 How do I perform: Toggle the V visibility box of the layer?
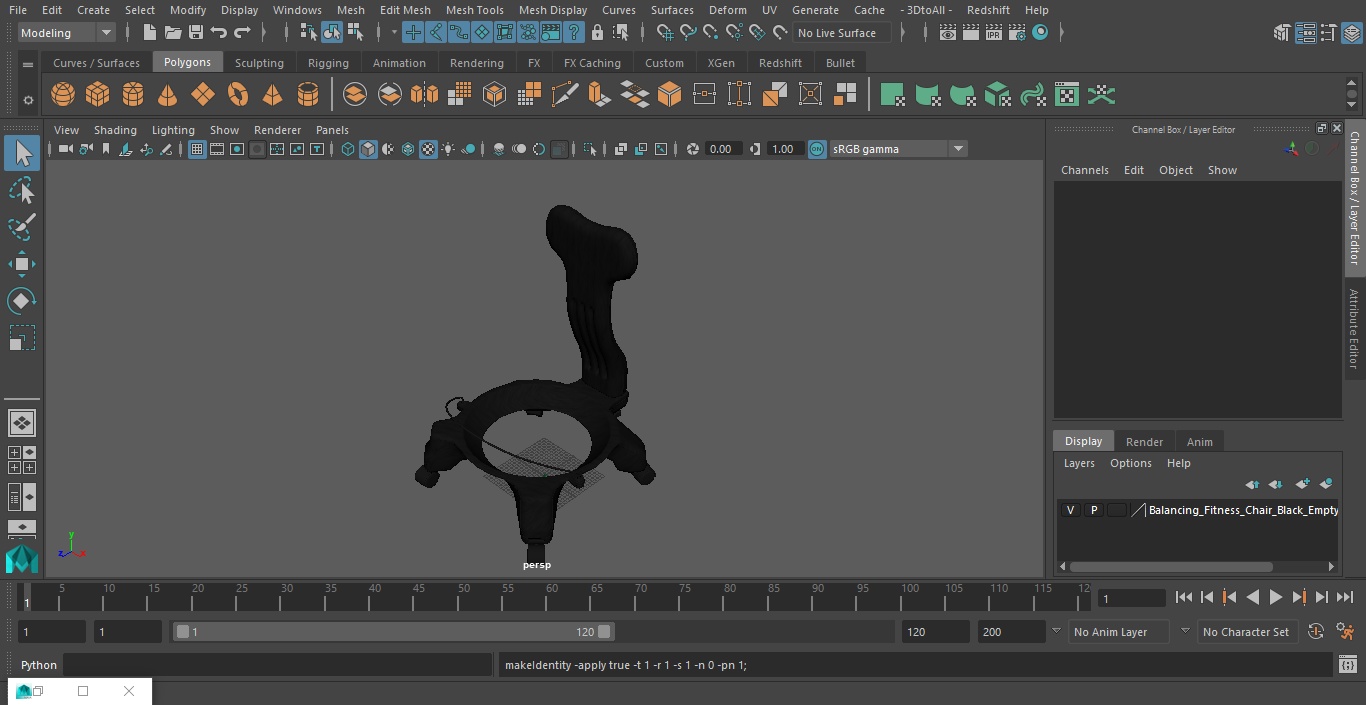[x=1070, y=510]
